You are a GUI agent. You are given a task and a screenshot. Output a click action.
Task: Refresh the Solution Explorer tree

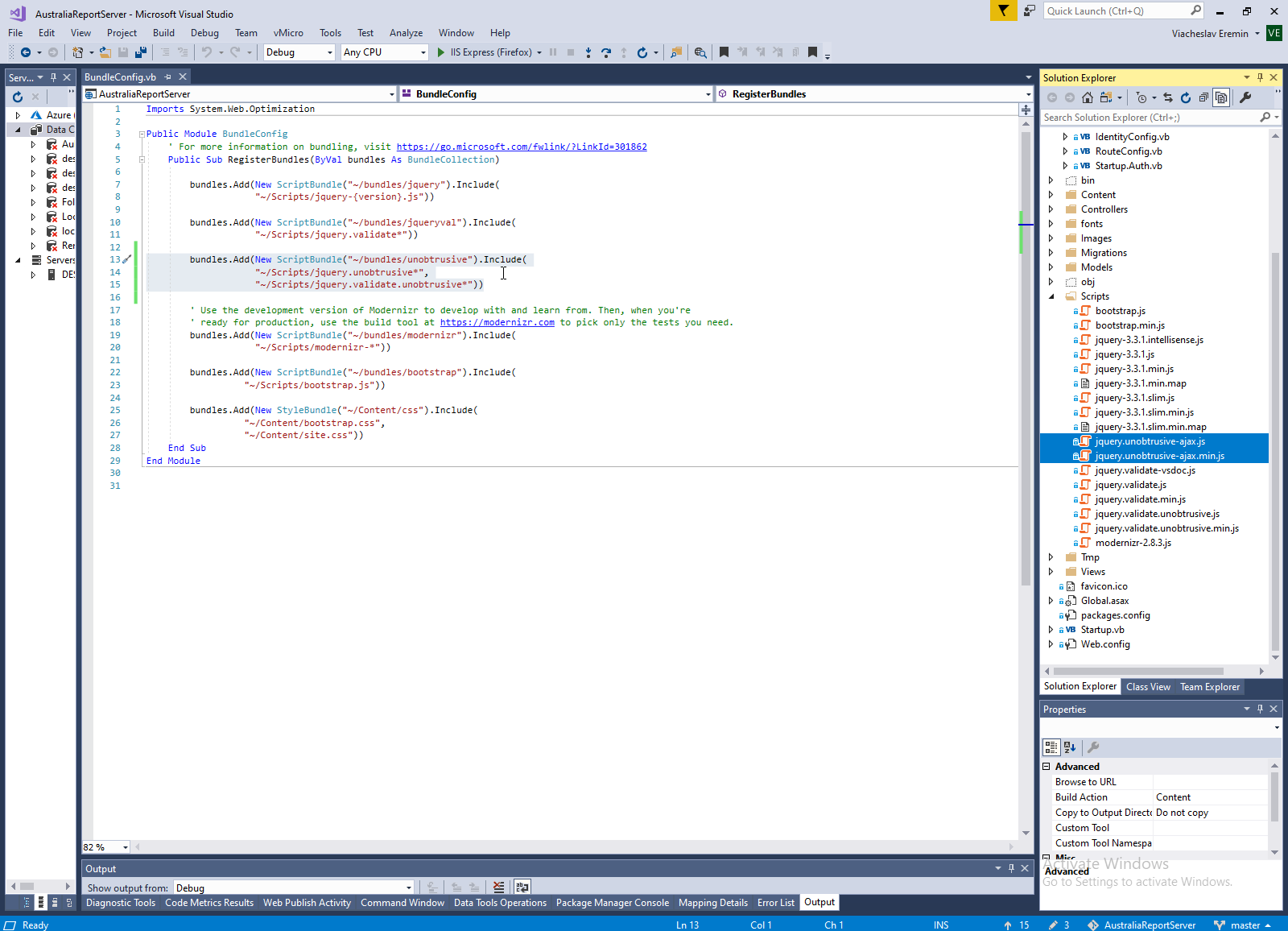point(1186,97)
